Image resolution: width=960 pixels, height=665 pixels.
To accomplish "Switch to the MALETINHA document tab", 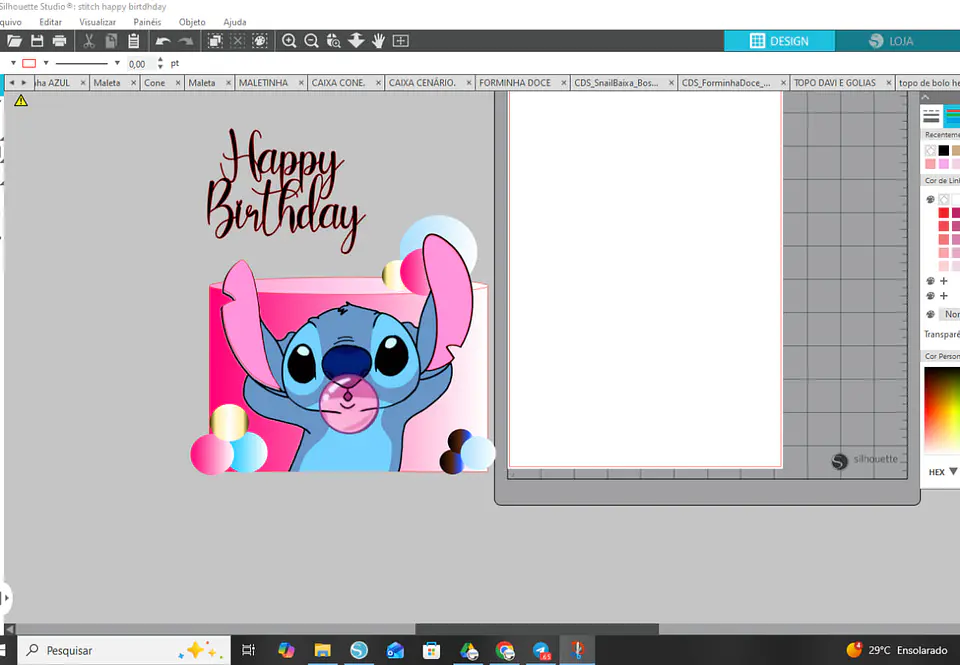I will tap(263, 83).
